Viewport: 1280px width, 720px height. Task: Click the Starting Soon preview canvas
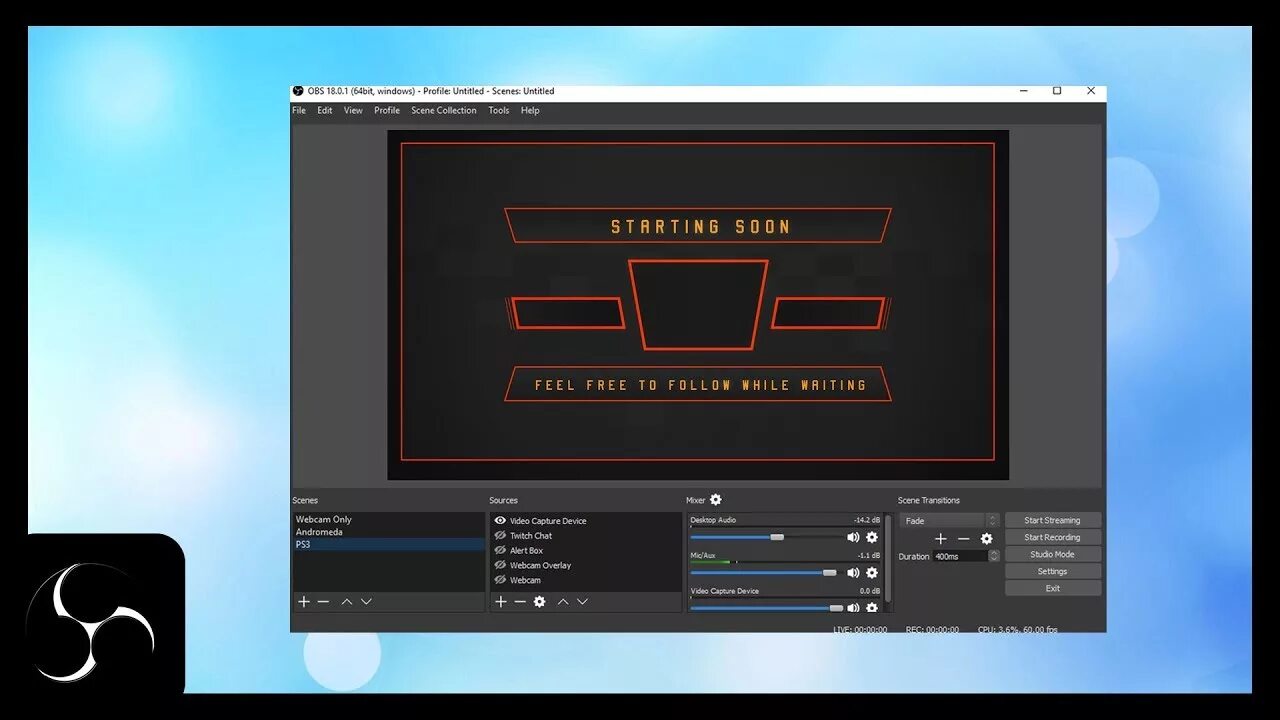(x=698, y=305)
